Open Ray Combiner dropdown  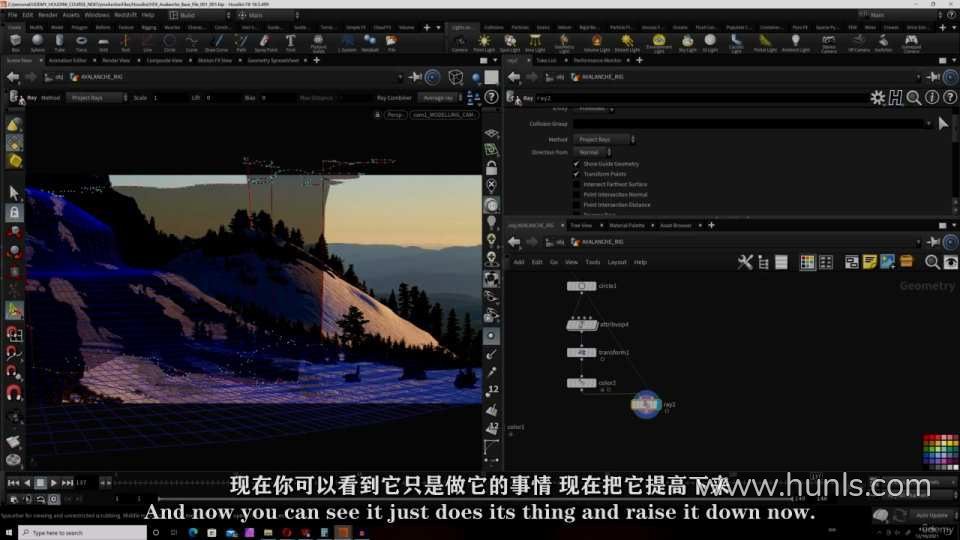pos(440,98)
